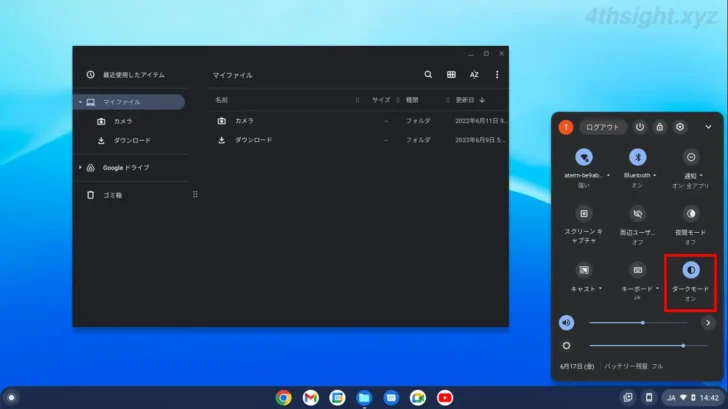728x409 pixels.
Task: Click the ログアウト button
Action: pos(602,127)
